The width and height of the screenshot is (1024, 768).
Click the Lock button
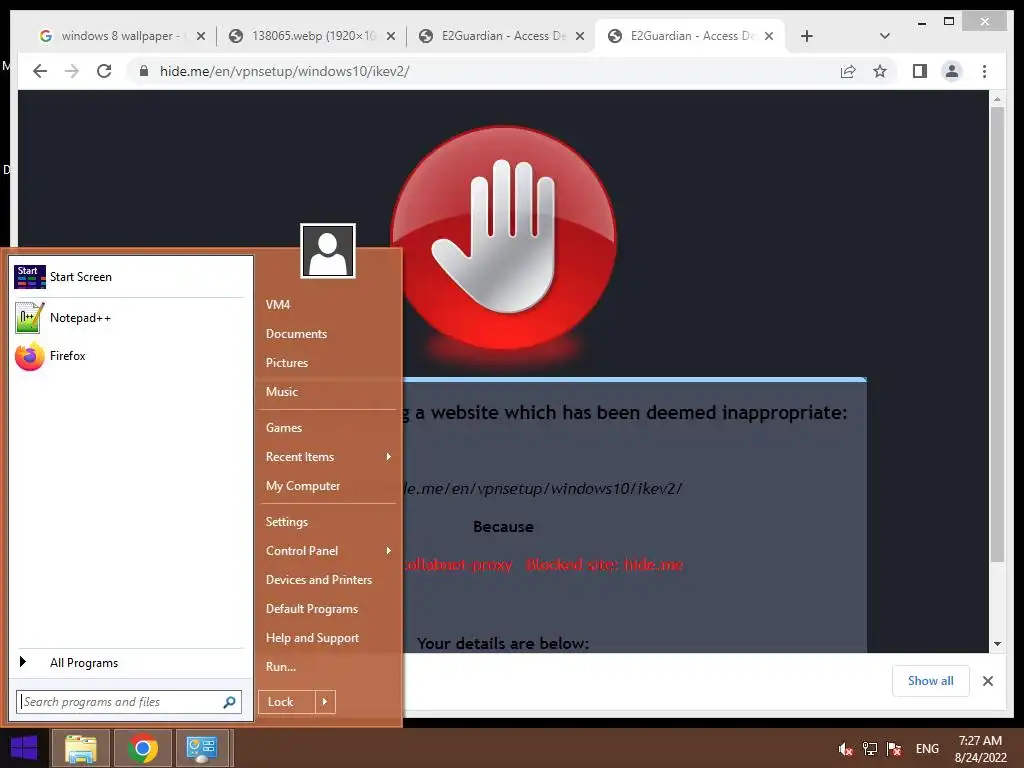pyautogui.click(x=287, y=702)
